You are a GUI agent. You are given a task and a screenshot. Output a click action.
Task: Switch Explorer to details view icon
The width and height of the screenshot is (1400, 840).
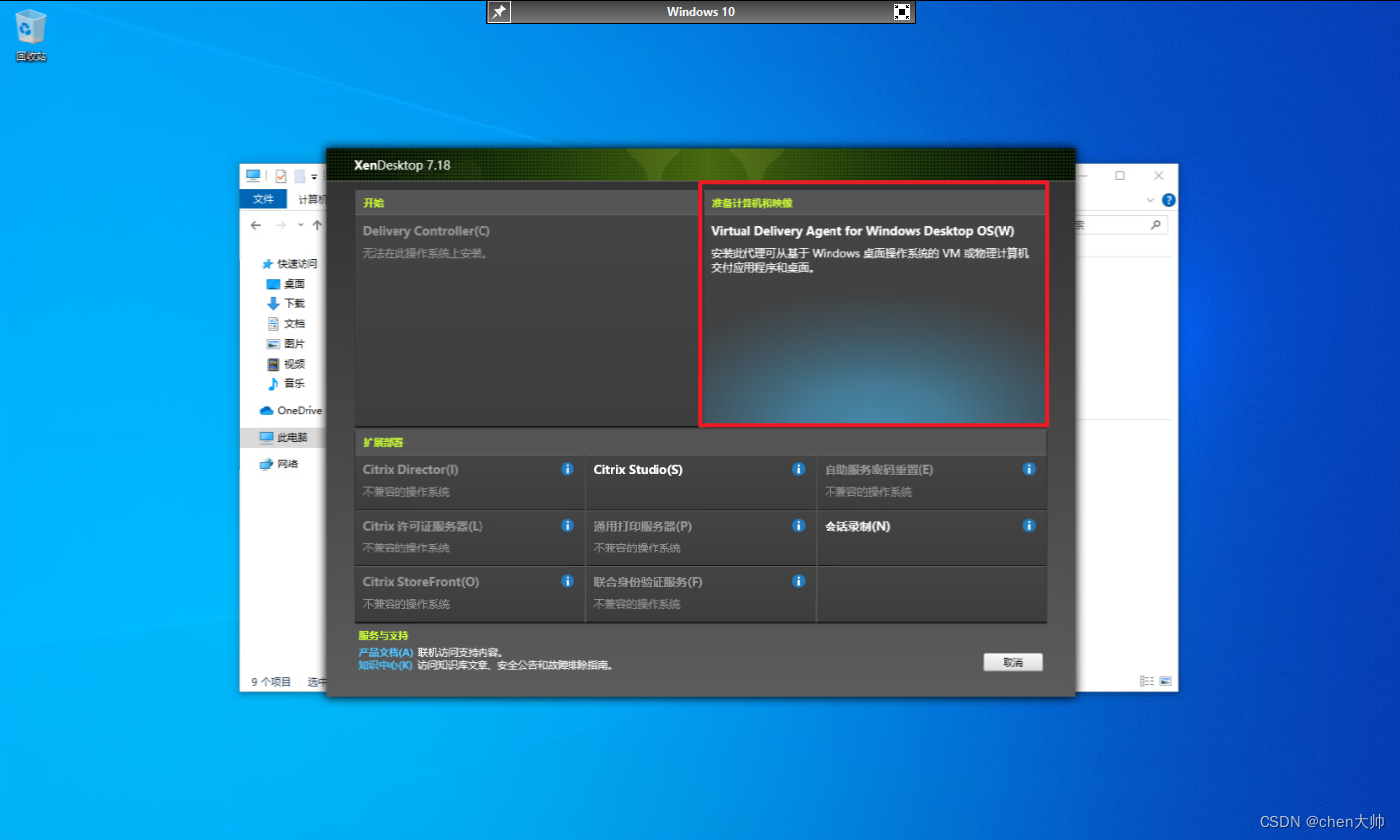click(1147, 681)
